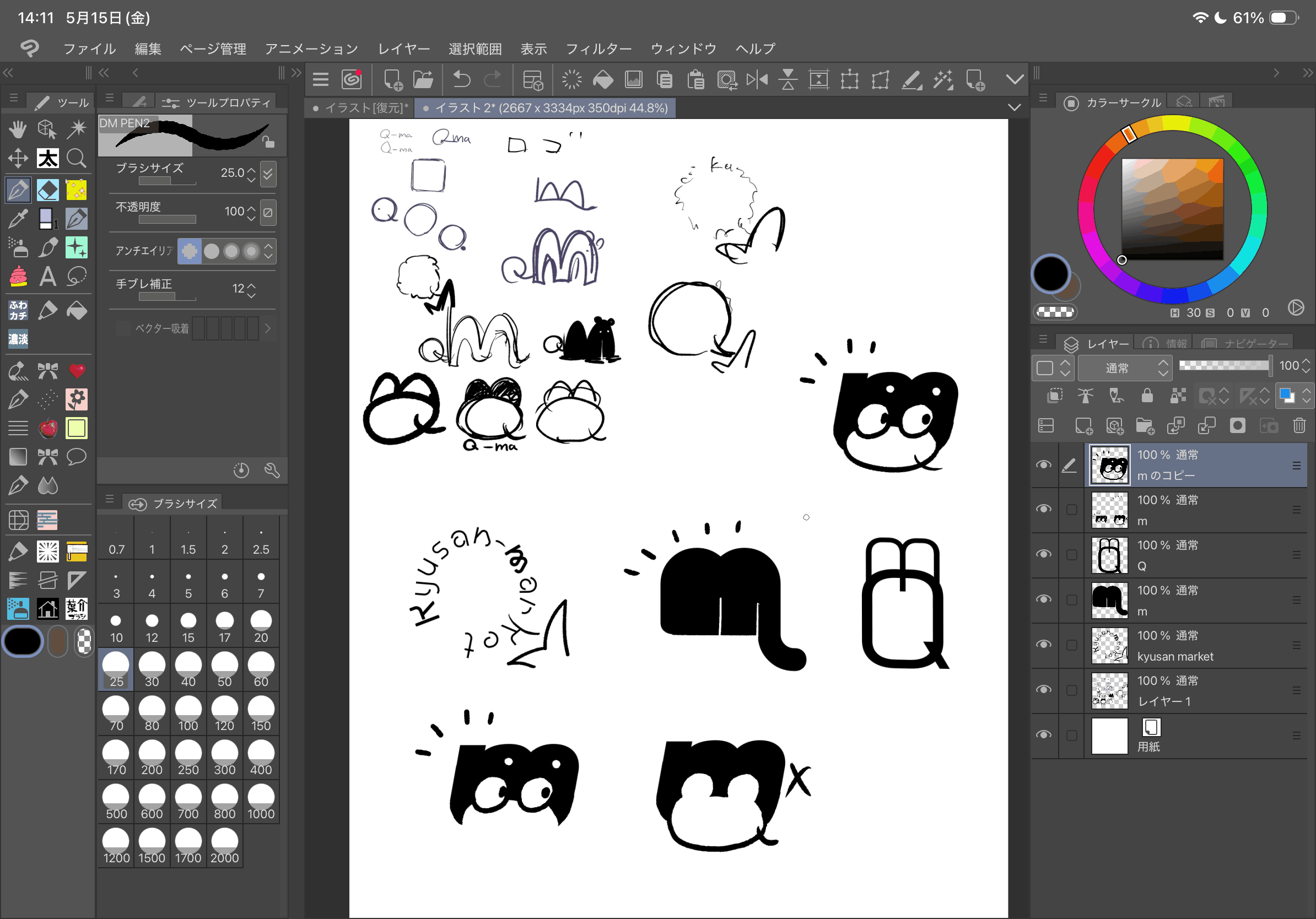Adjust 不透明度 value with stepper arrows
Viewport: 1316px width, 919px height.
(x=251, y=213)
